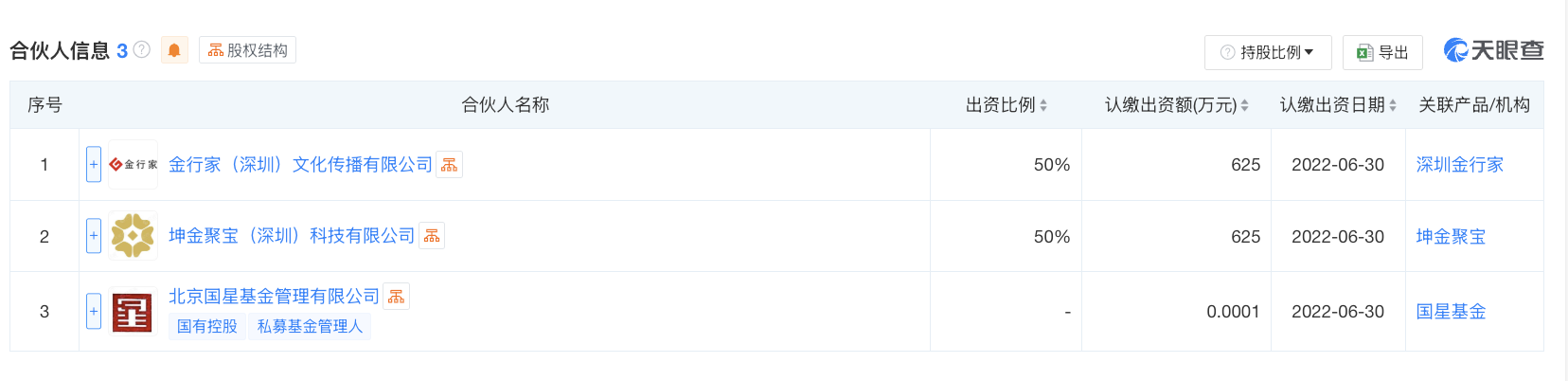Click the 坤金聚宝 gold logo

tap(133, 236)
